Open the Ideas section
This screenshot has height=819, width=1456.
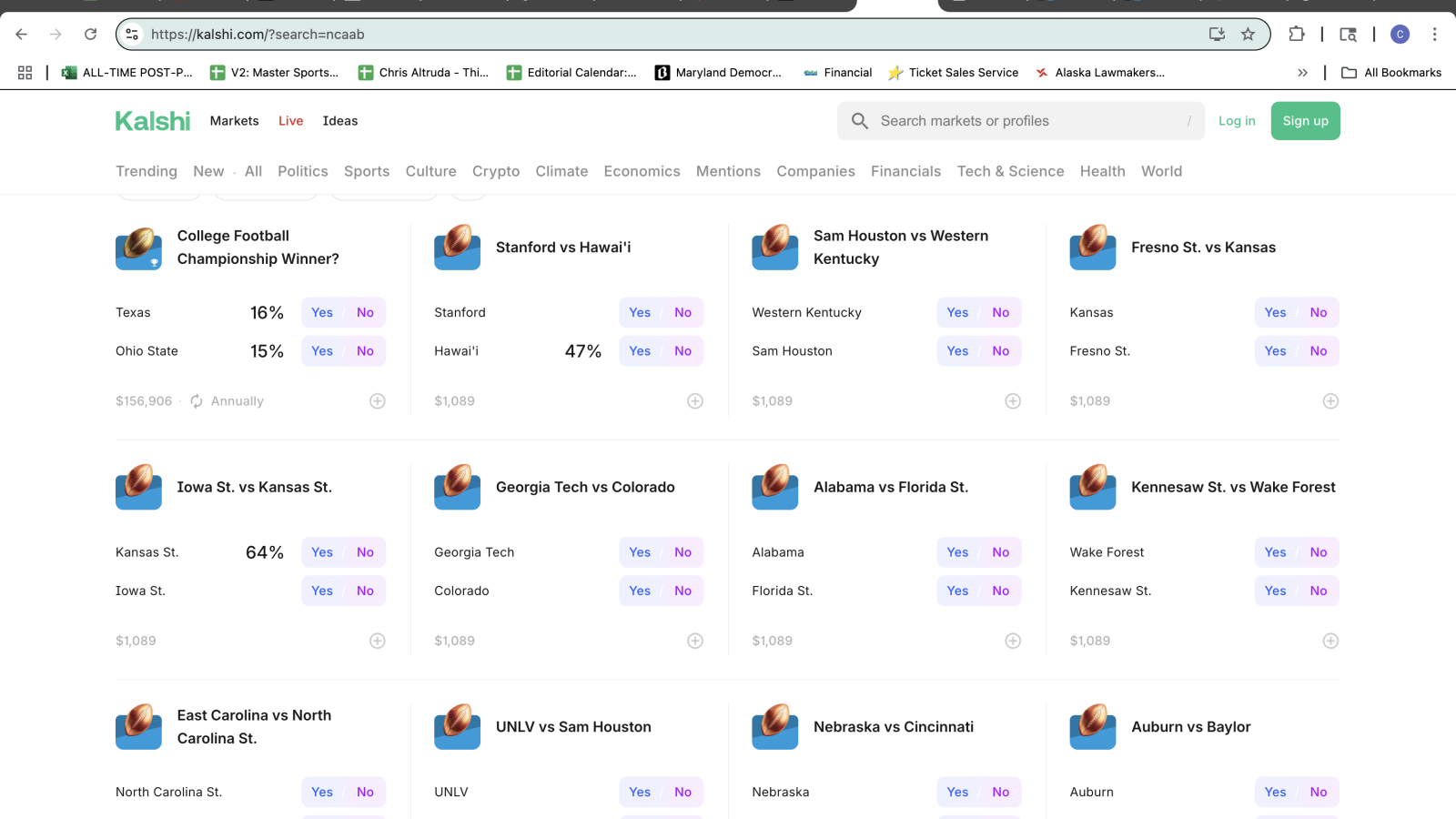point(340,121)
